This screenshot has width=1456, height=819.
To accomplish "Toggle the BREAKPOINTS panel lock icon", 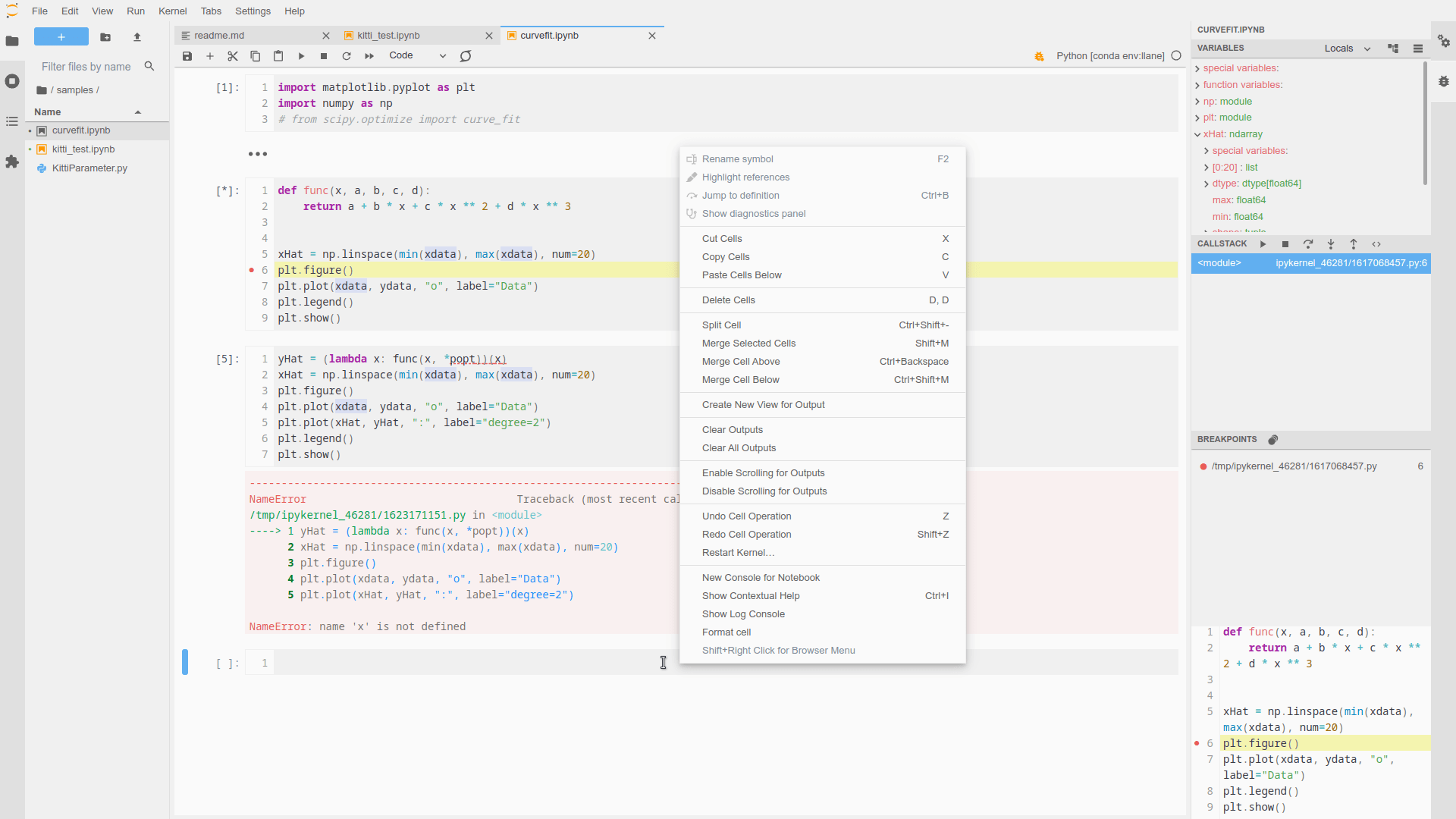I will (x=1273, y=439).
